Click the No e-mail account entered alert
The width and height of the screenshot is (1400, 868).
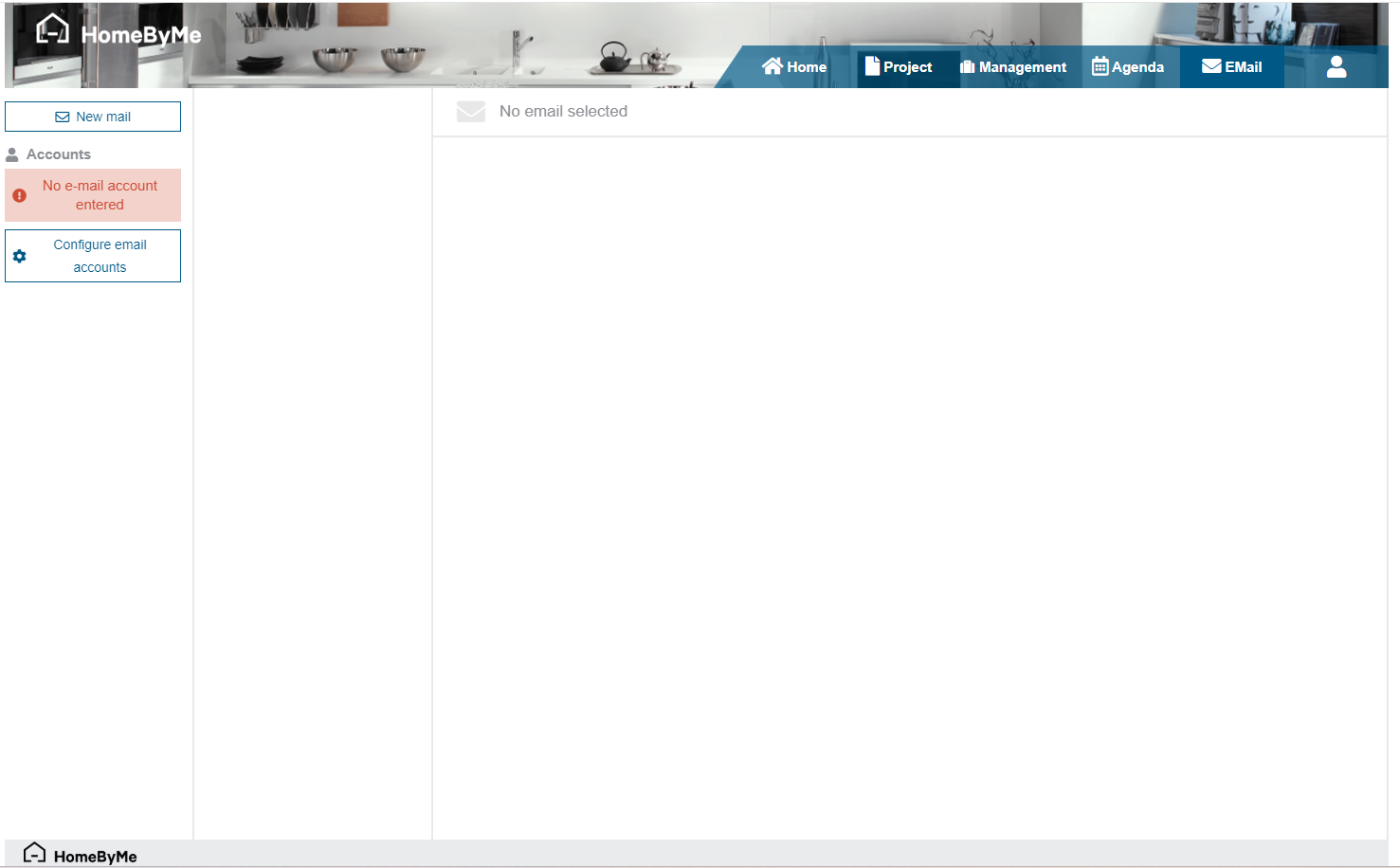tap(100, 195)
